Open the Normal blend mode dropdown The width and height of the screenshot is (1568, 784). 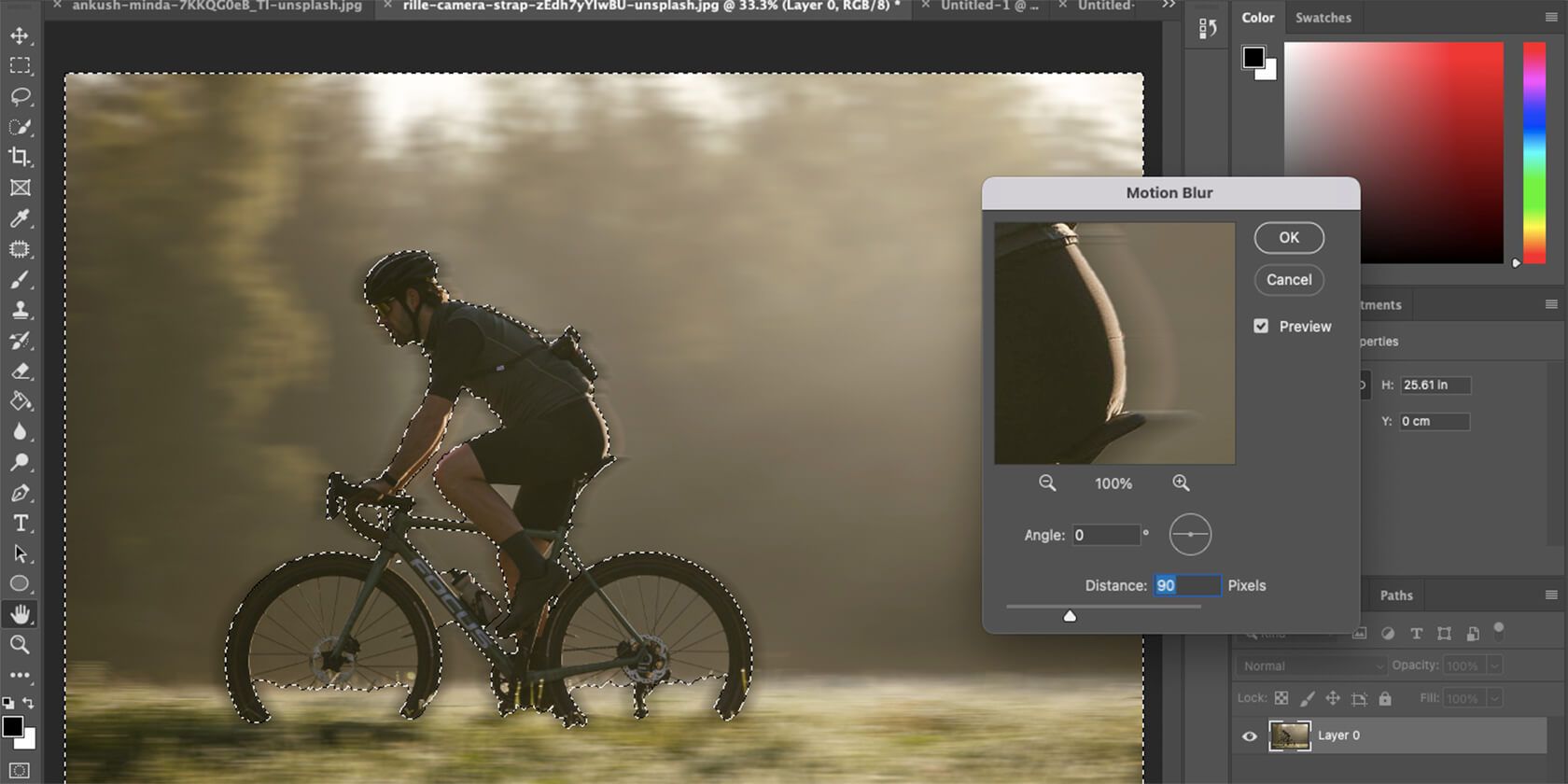tap(1312, 665)
